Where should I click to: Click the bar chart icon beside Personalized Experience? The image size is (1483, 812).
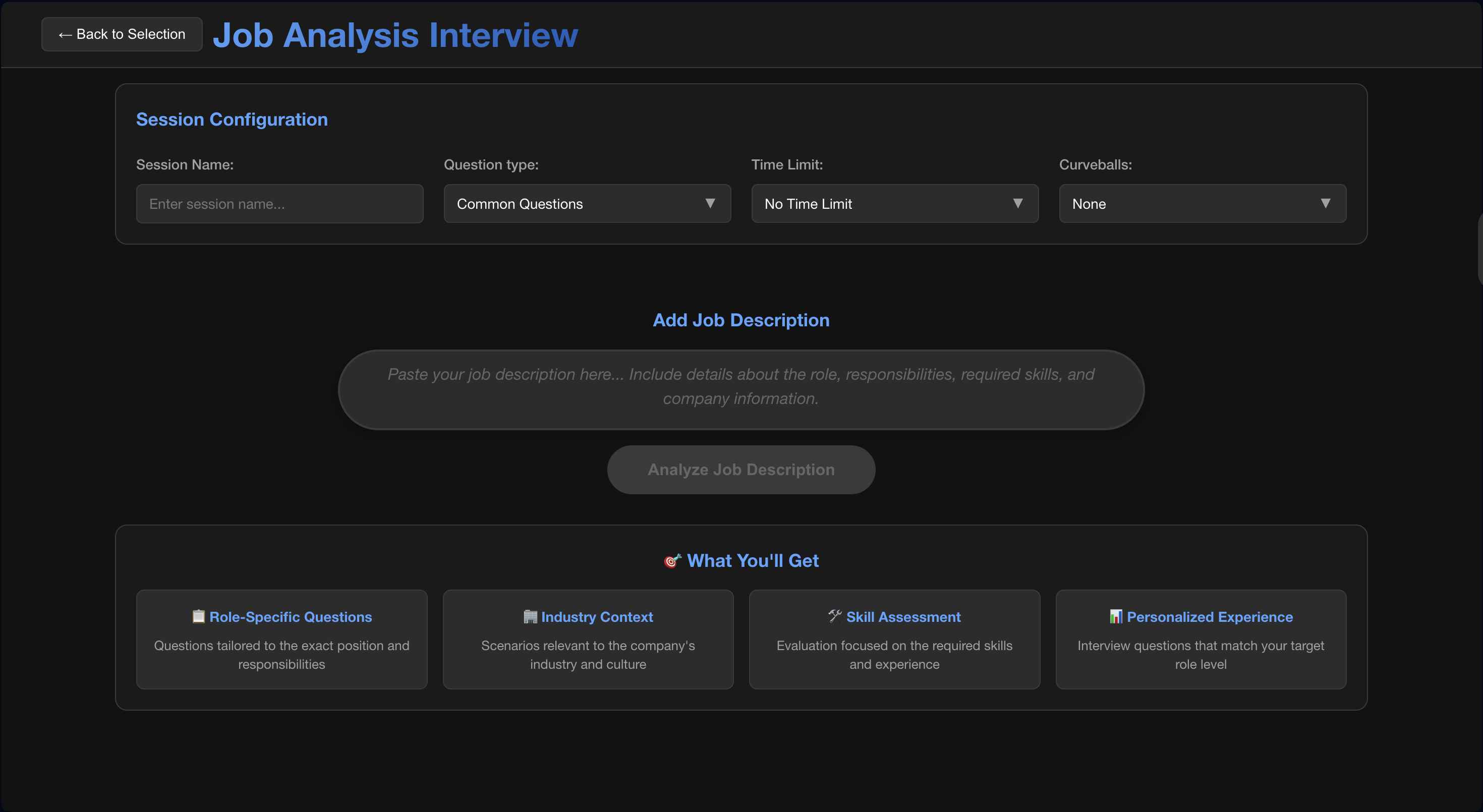tap(1116, 616)
